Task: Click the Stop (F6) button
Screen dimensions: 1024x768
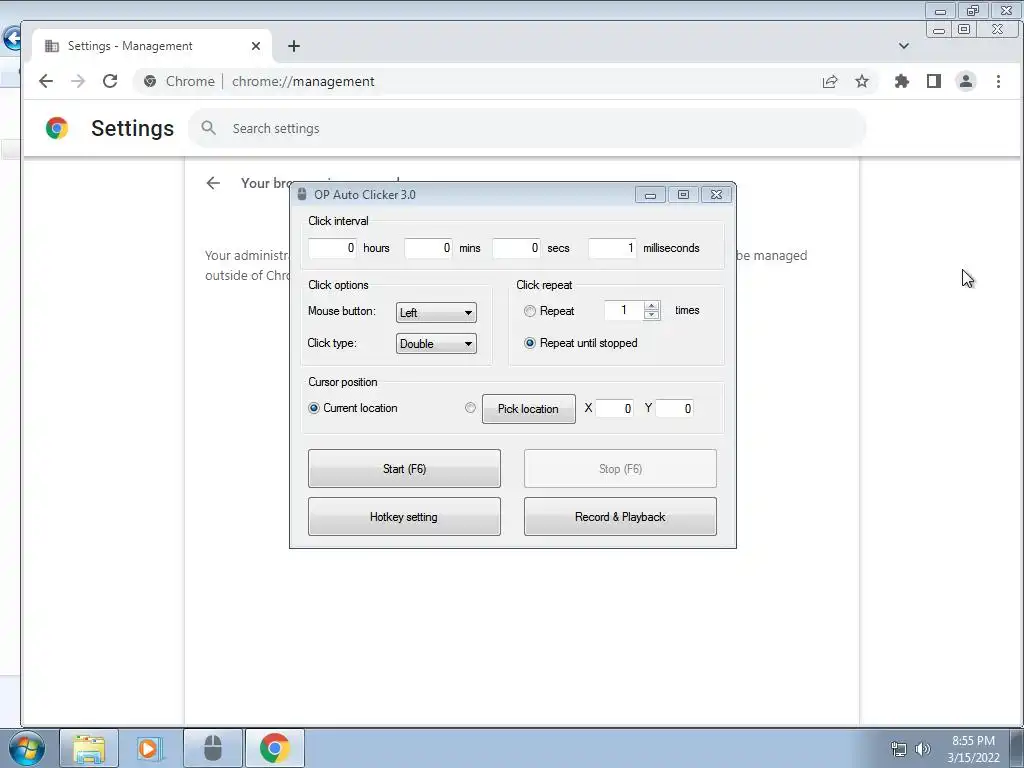Action: [x=620, y=468]
